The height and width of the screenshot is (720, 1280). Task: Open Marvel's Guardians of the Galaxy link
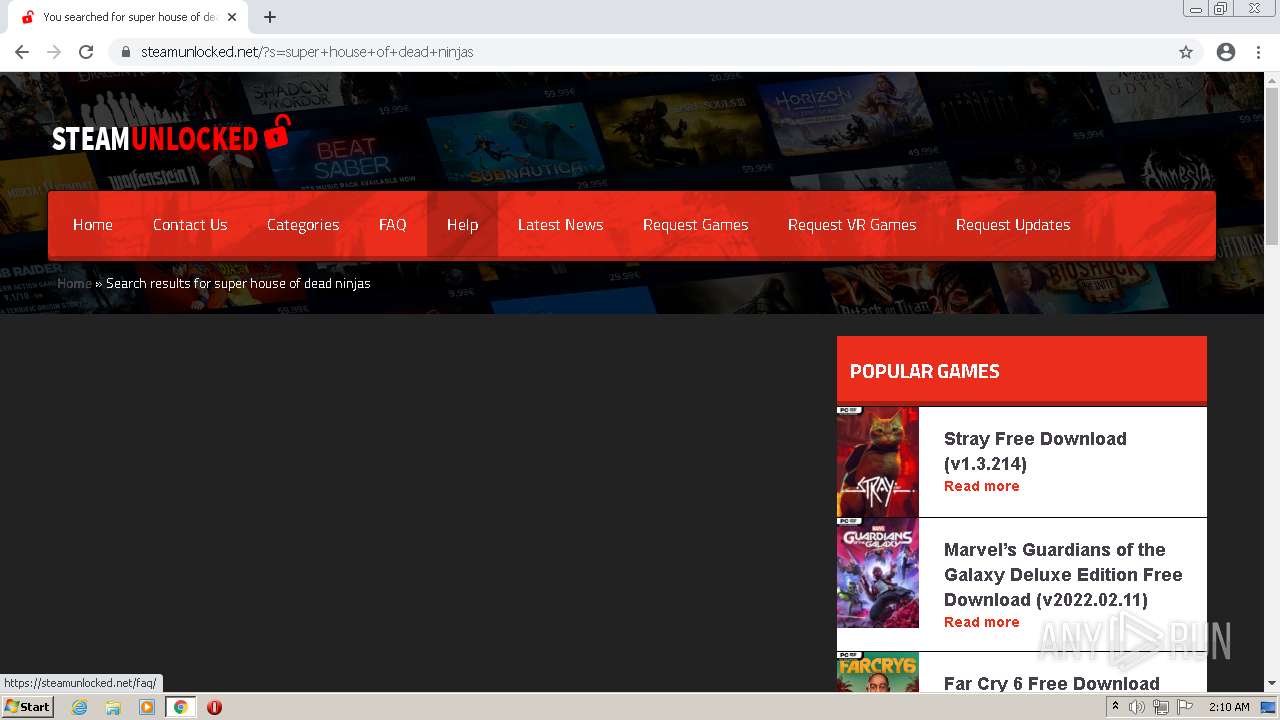tap(1063, 574)
